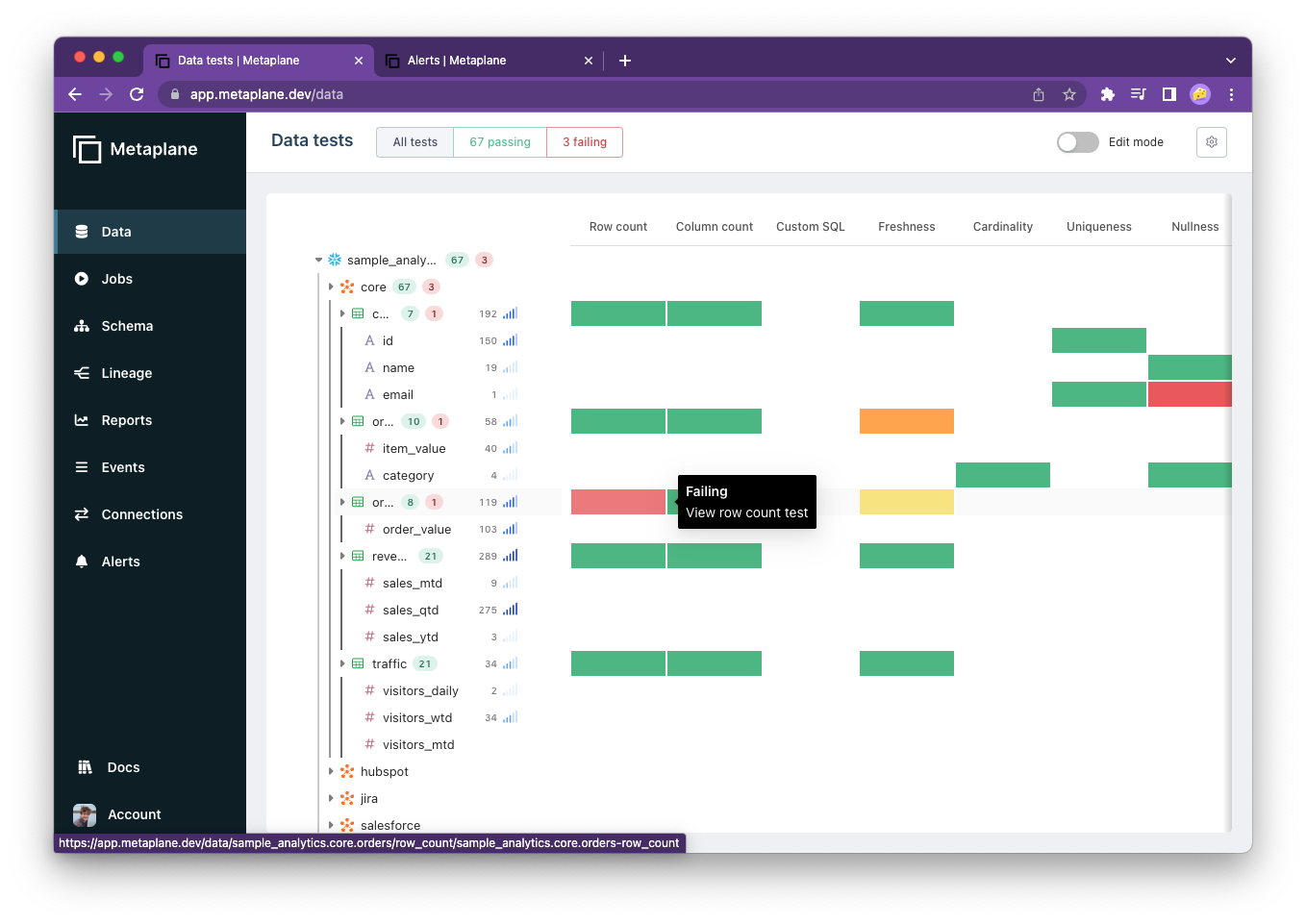Click the histogram sparkline next to sales_qtd
Image resolution: width=1306 pixels, height=924 pixels.
508,610
